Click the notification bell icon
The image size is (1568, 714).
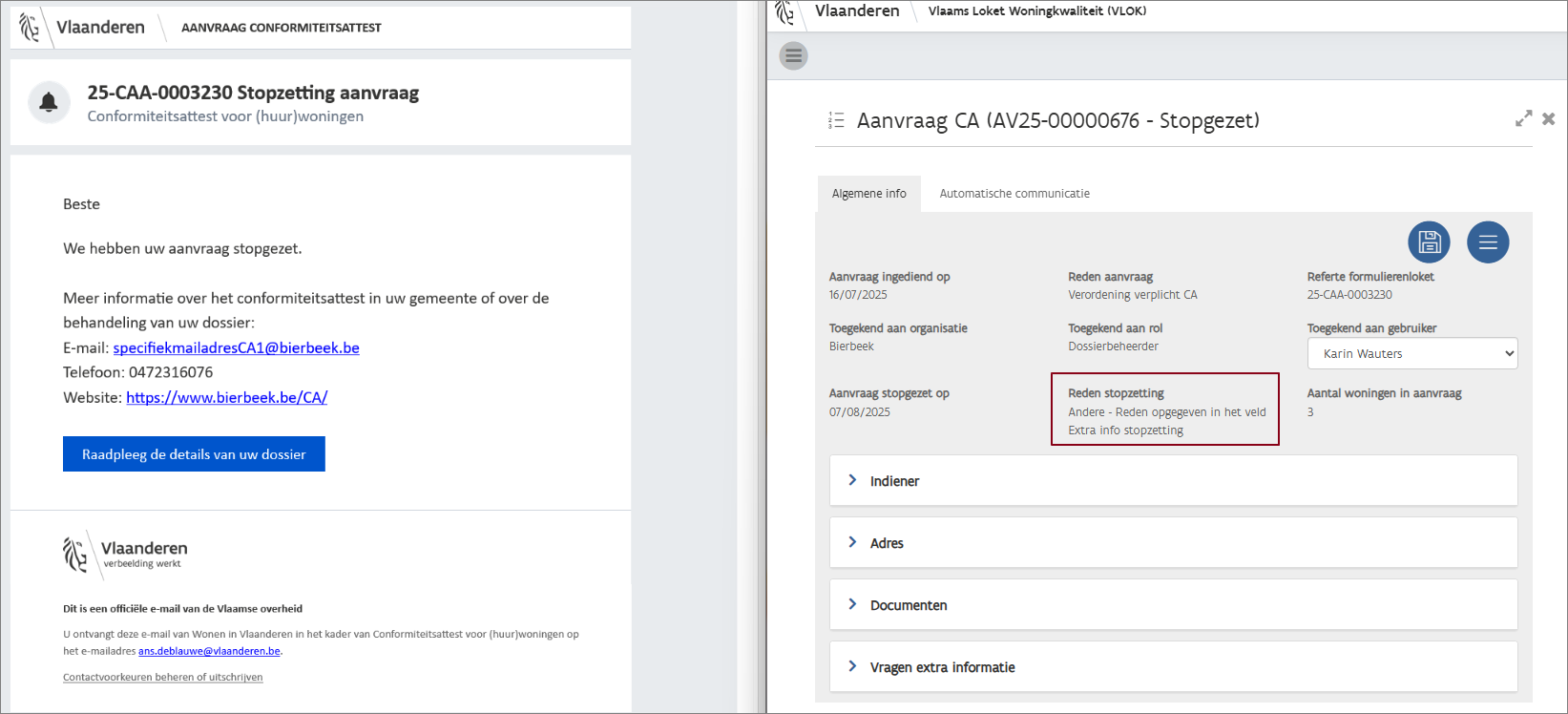coord(49,102)
